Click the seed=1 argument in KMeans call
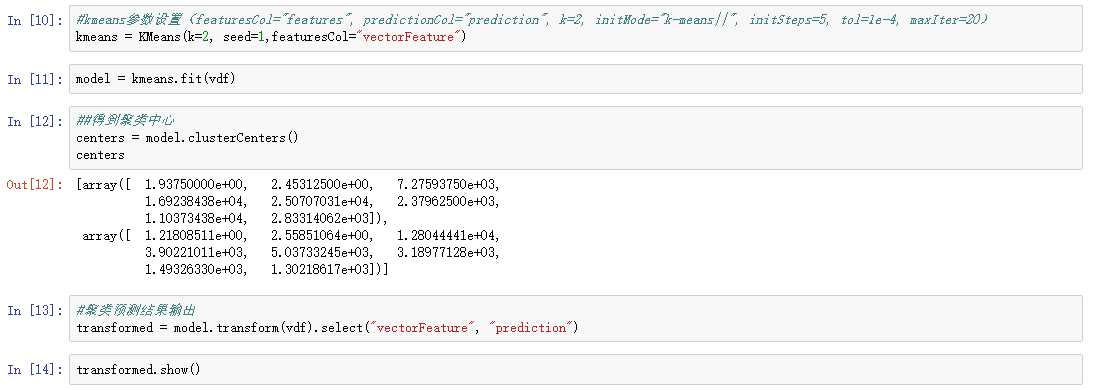Image resolution: width=1096 pixels, height=390 pixels. [x=243, y=37]
